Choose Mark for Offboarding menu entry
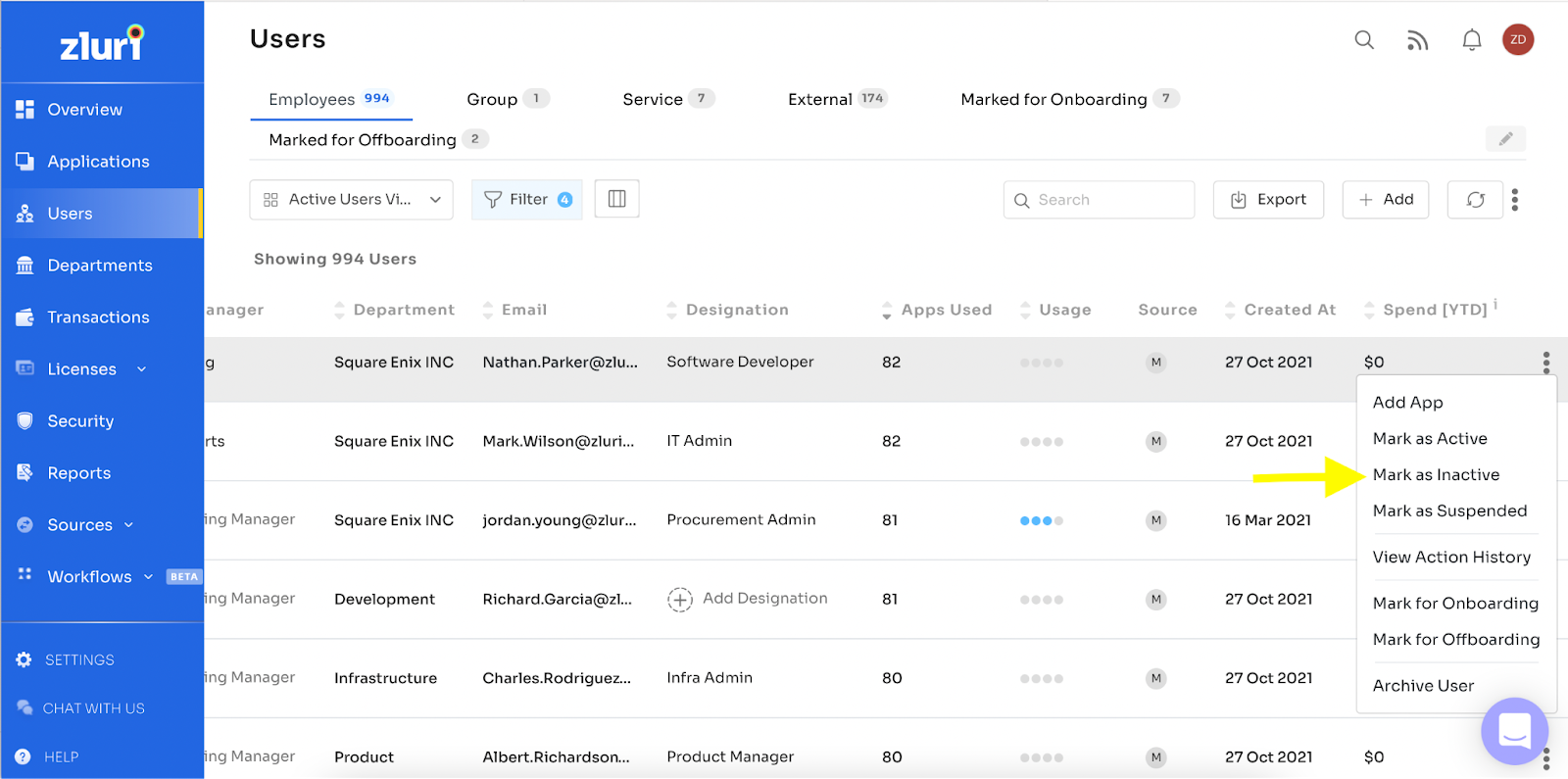 pos(1456,640)
